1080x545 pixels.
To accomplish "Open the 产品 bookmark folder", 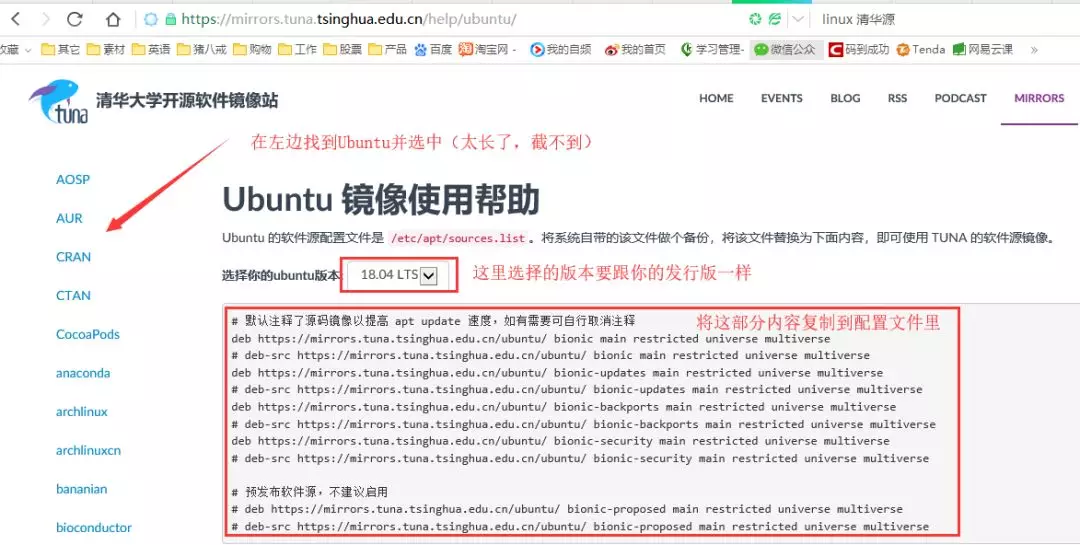I will click(387, 50).
